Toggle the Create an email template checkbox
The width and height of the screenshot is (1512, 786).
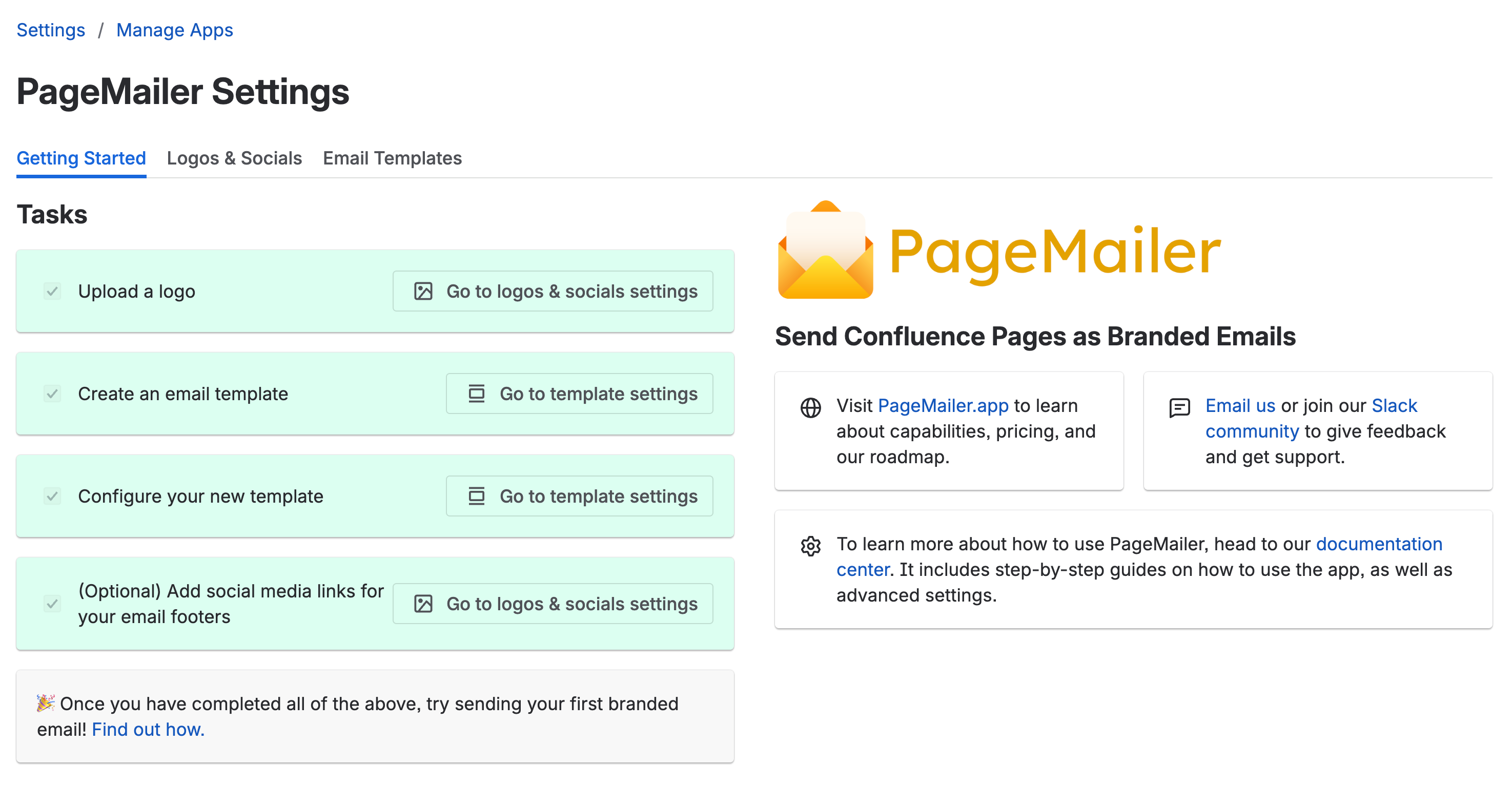tap(52, 393)
